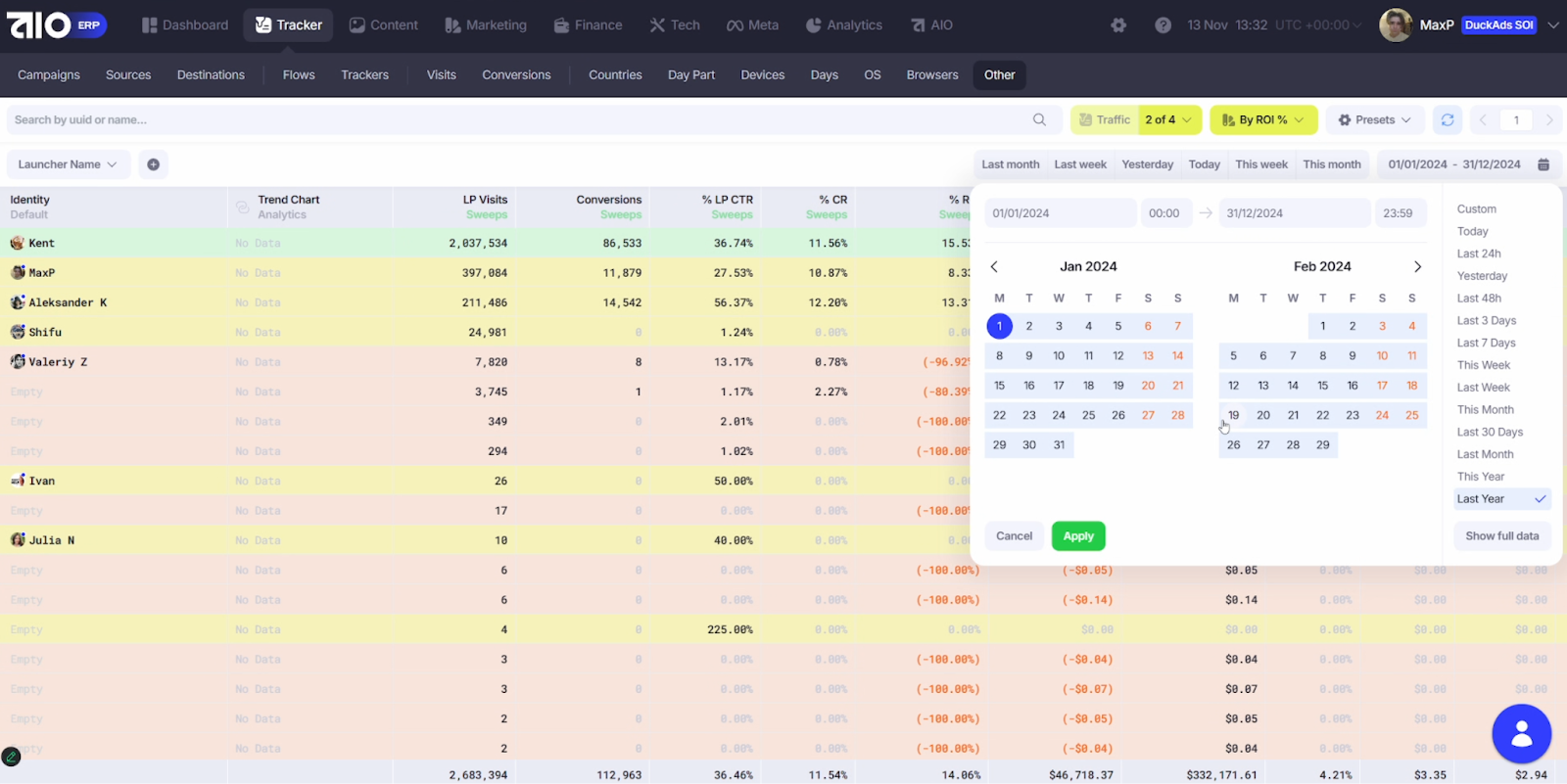The image size is (1567, 784).
Task: Expand the Launcher Name dropdown
Action: pos(67,164)
